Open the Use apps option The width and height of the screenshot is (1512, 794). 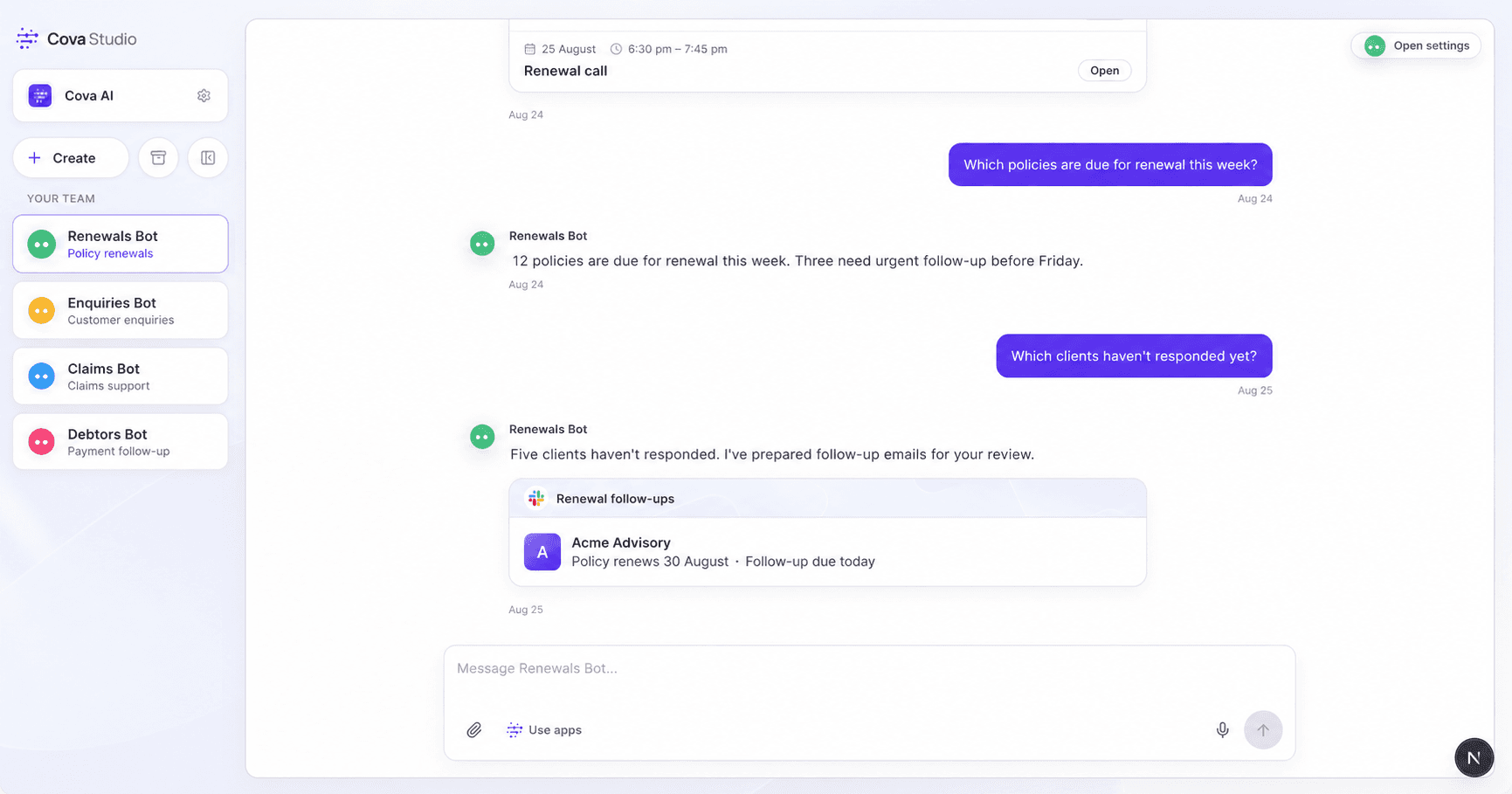544,730
